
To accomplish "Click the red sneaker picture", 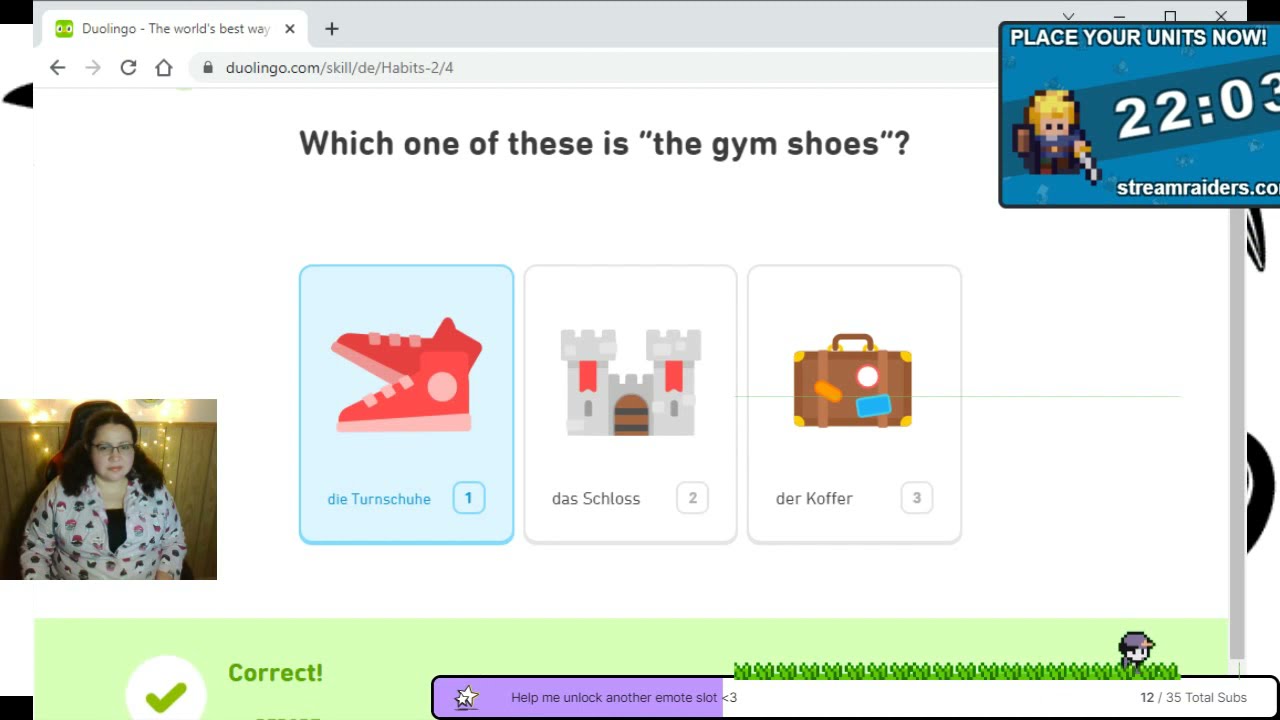I will (x=406, y=375).
